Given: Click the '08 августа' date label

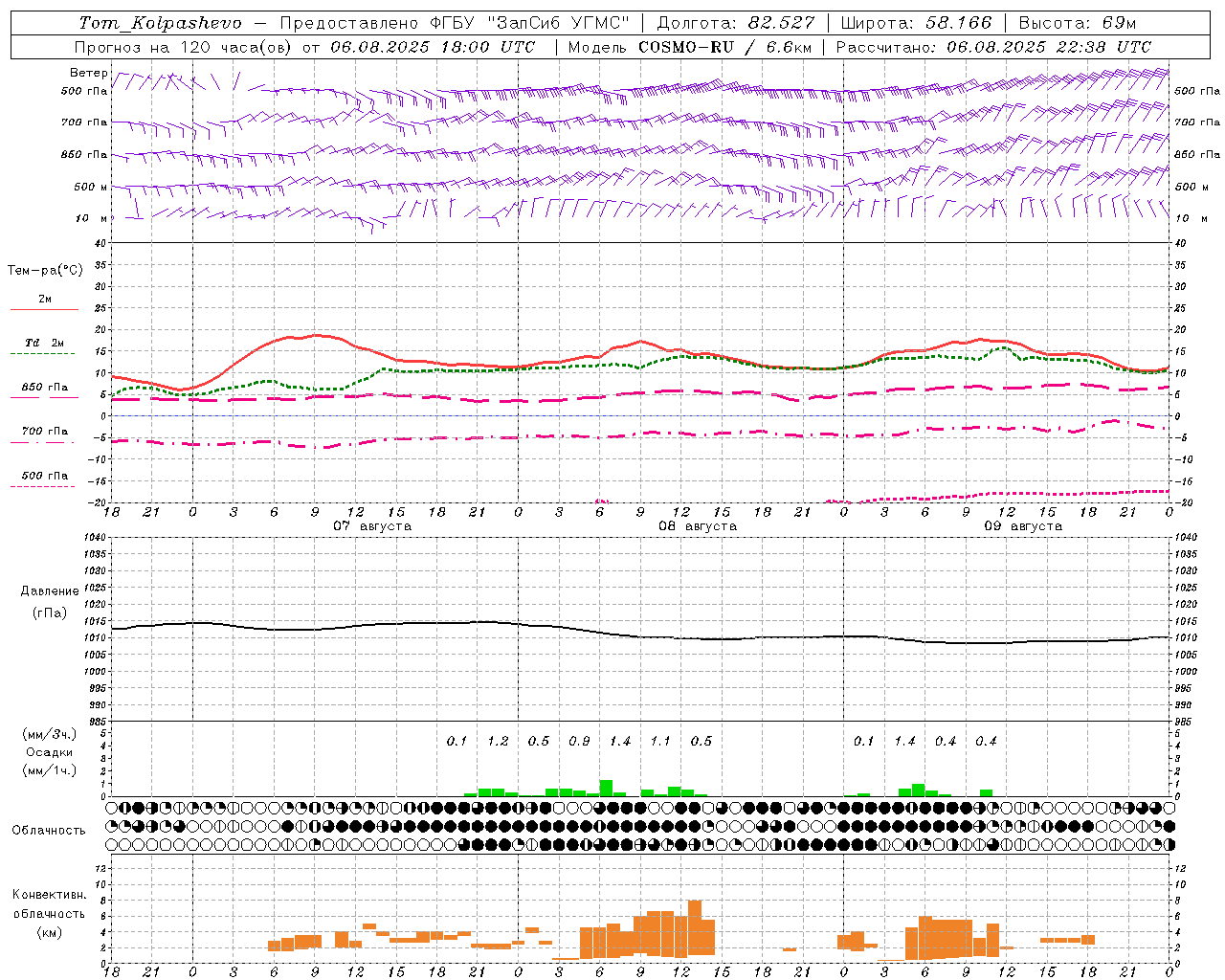Looking at the screenshot, I should click(x=698, y=526).
